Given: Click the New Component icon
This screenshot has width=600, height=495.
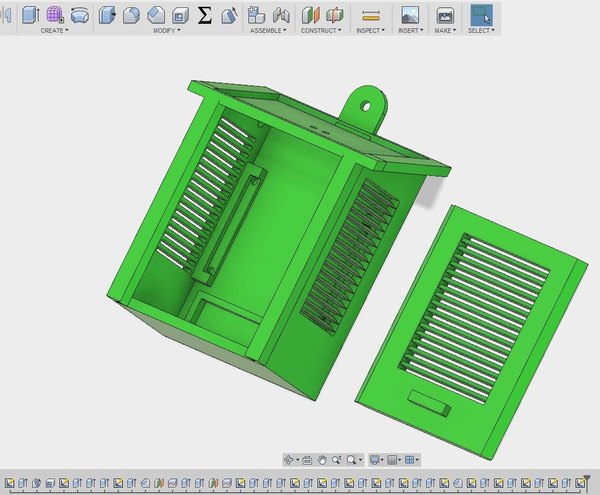Looking at the screenshot, I should (x=256, y=15).
